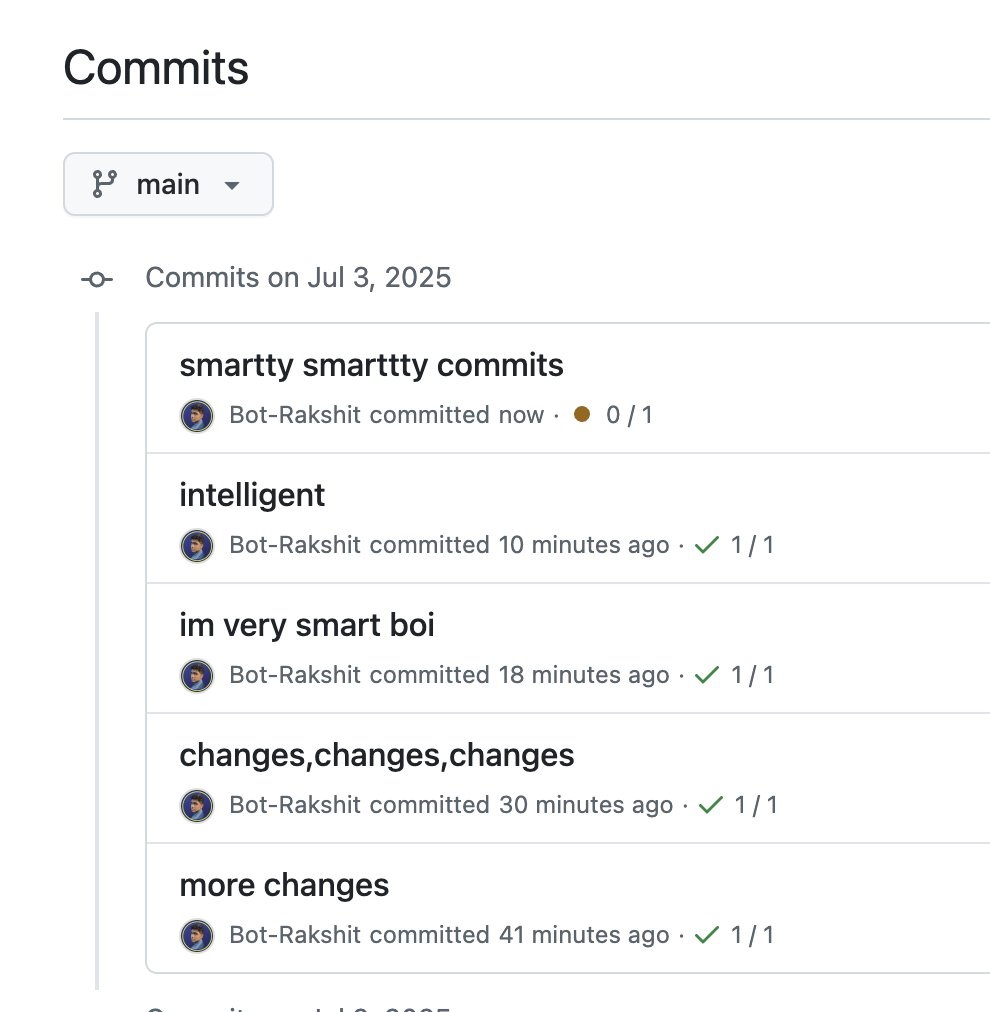The width and height of the screenshot is (990, 1012).
Task: Click the avatar on 'smartty smarttty commits'
Action: click(197, 416)
